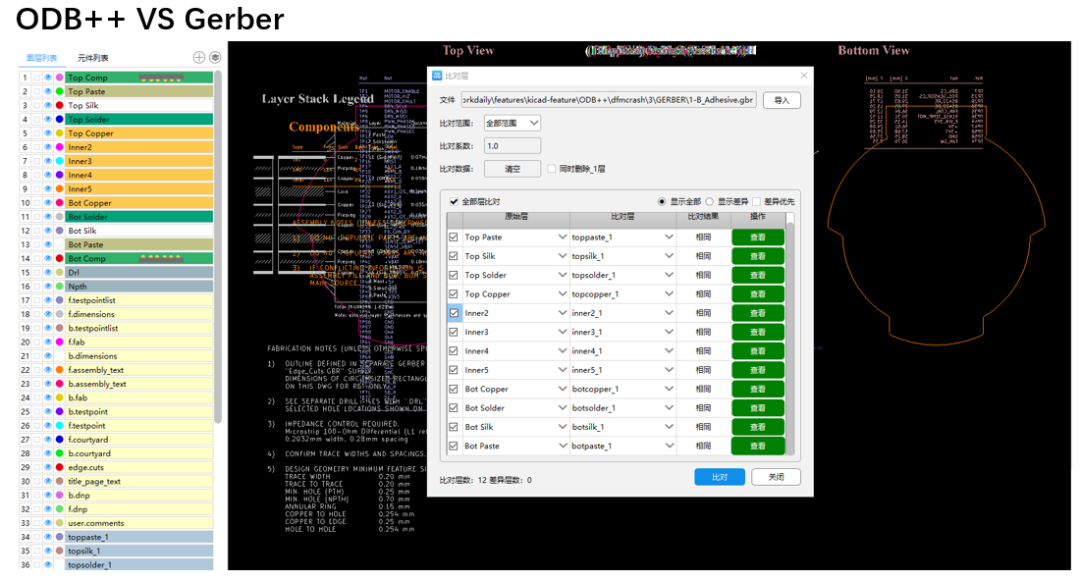This screenshot has height=581, width=1080.
Task: Hide the b.testpoint layer
Action: [x=48, y=412]
